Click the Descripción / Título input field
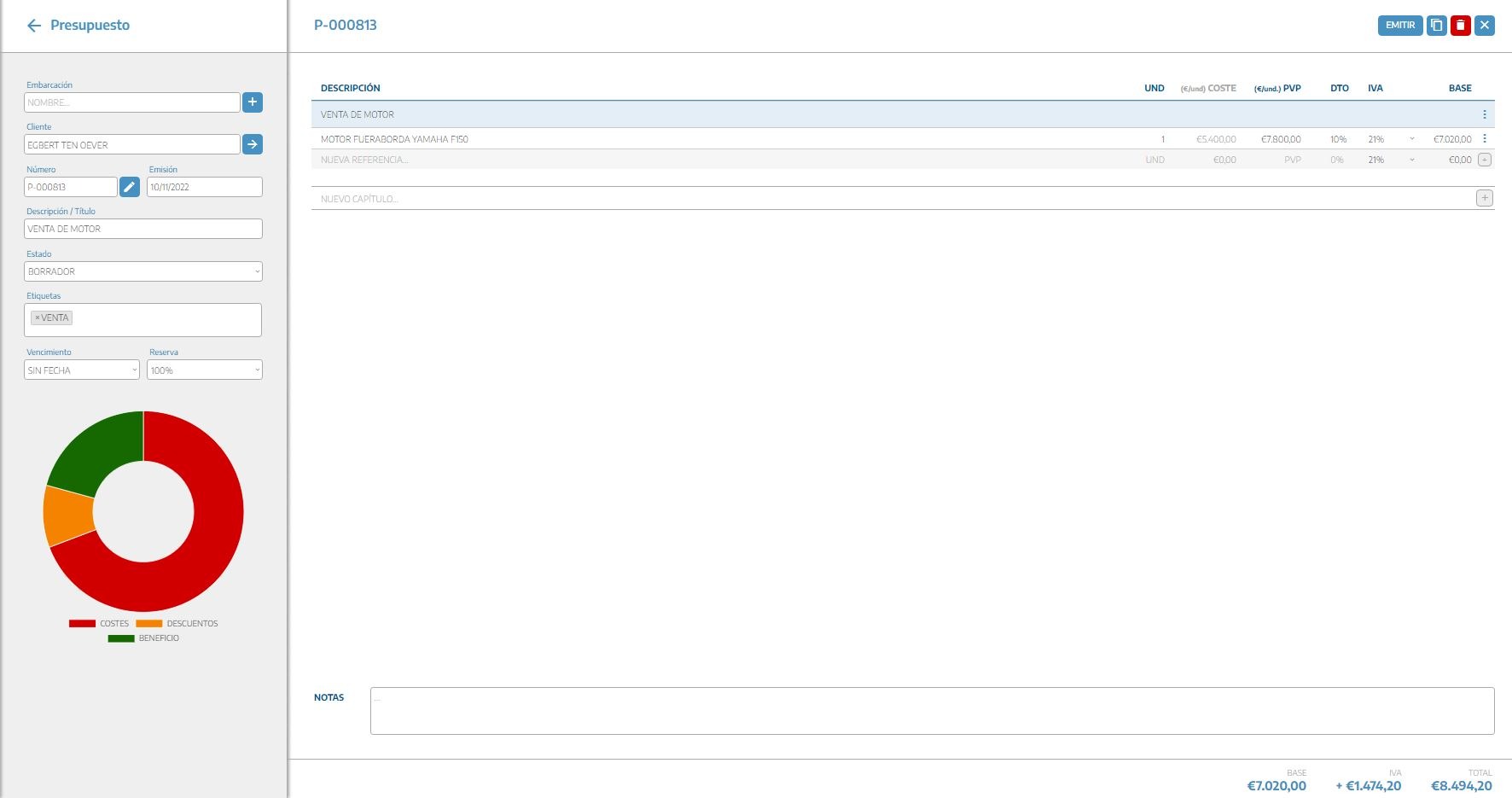The width and height of the screenshot is (1512, 798). 143,229
